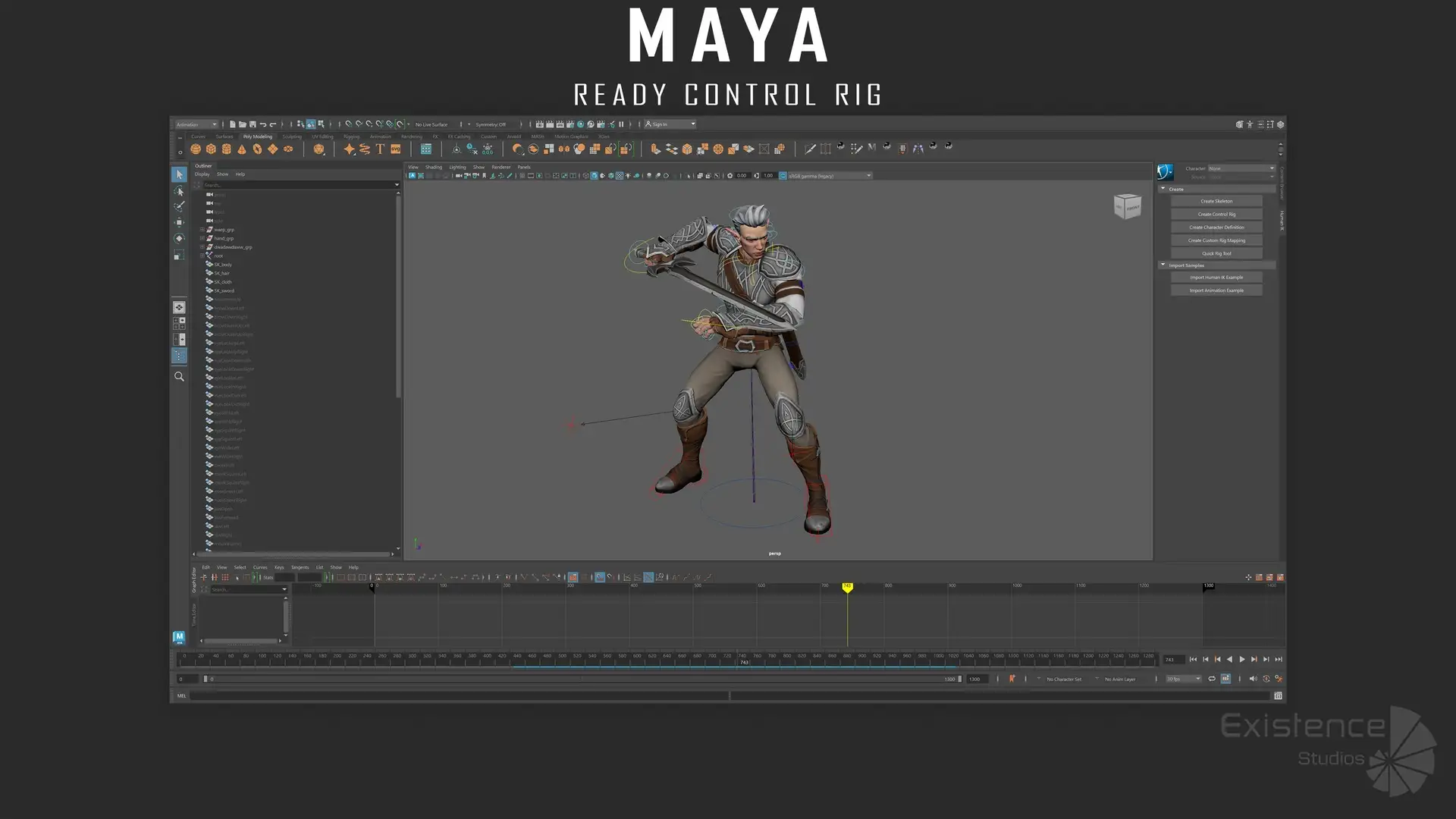Open the Character dropdown set to None

pyautogui.click(x=1241, y=168)
